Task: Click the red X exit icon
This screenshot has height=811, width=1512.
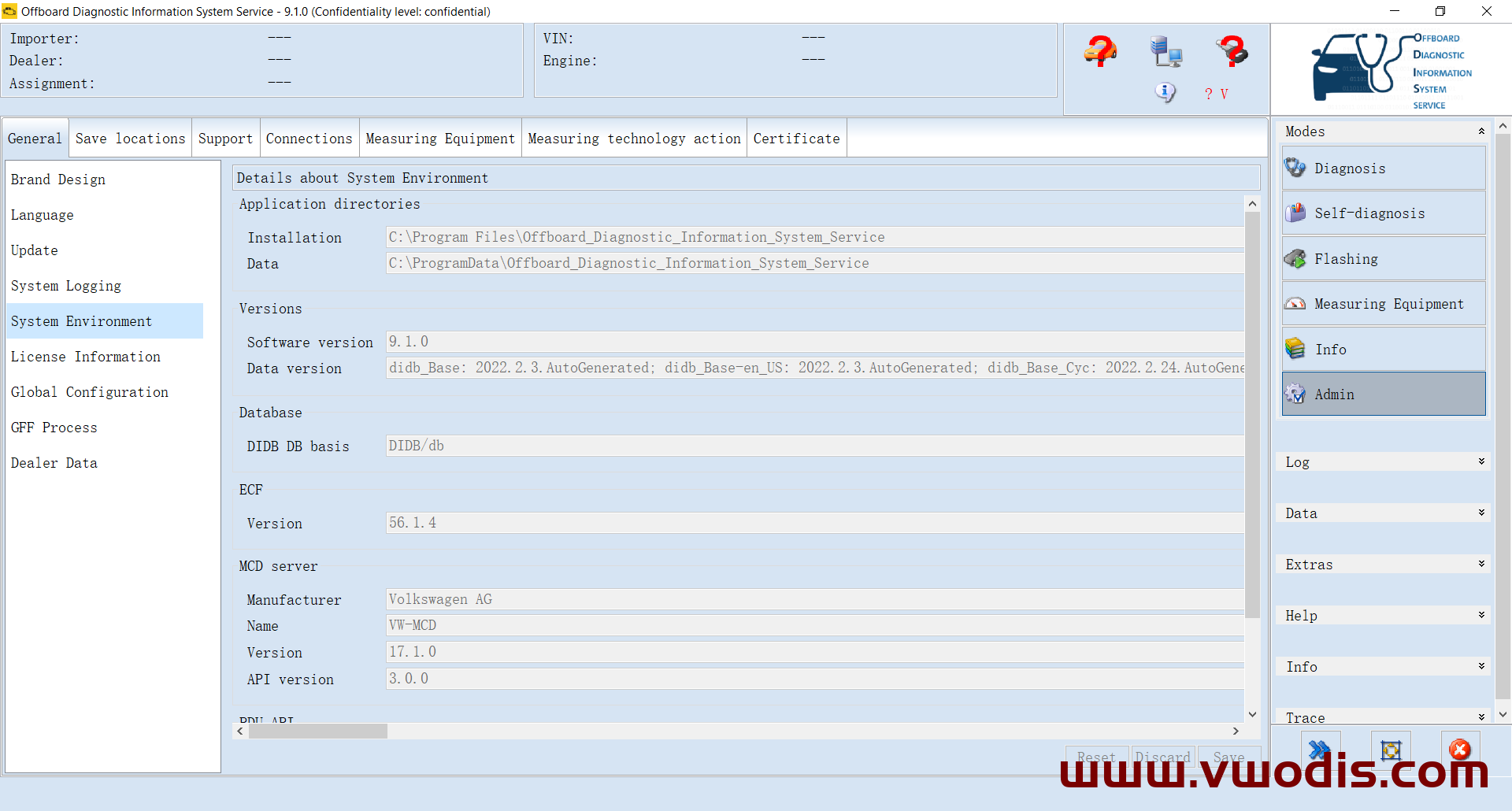Action: pyautogui.click(x=1460, y=749)
